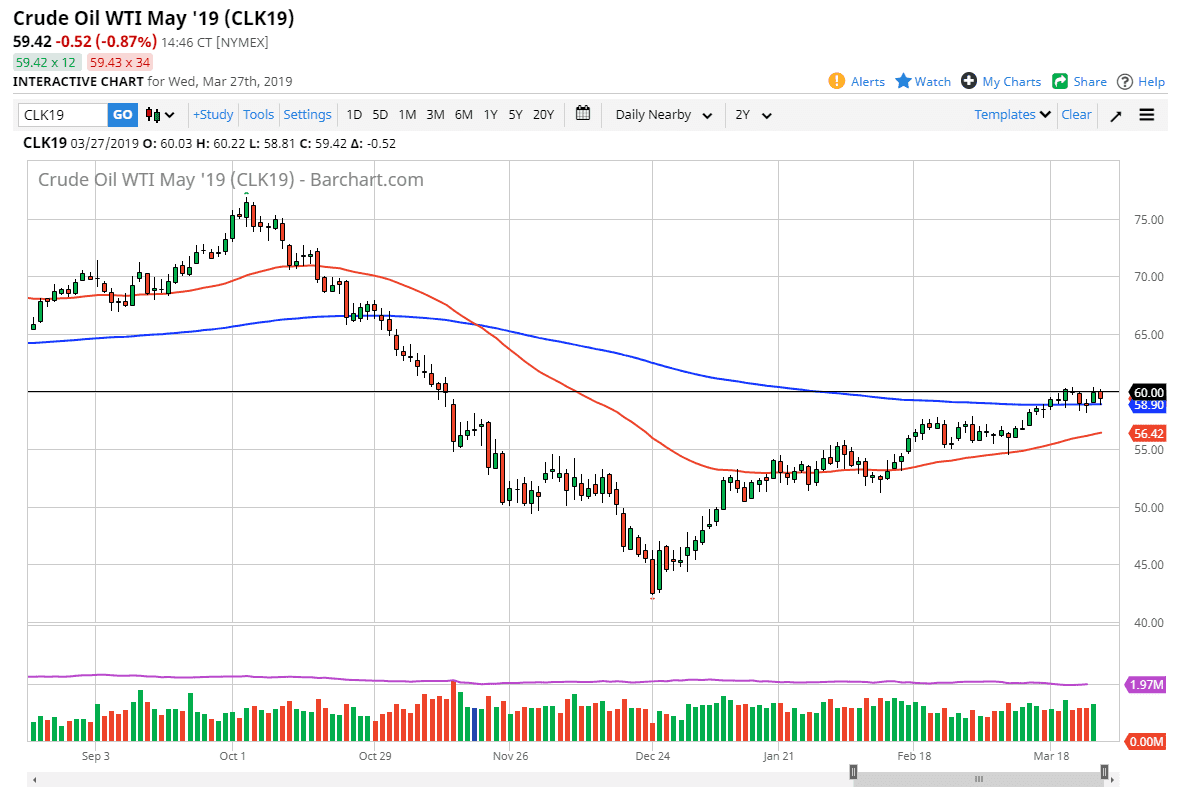Viewport: 1180px width, 795px height.
Task: Click the calendar date picker icon
Action: [x=583, y=114]
